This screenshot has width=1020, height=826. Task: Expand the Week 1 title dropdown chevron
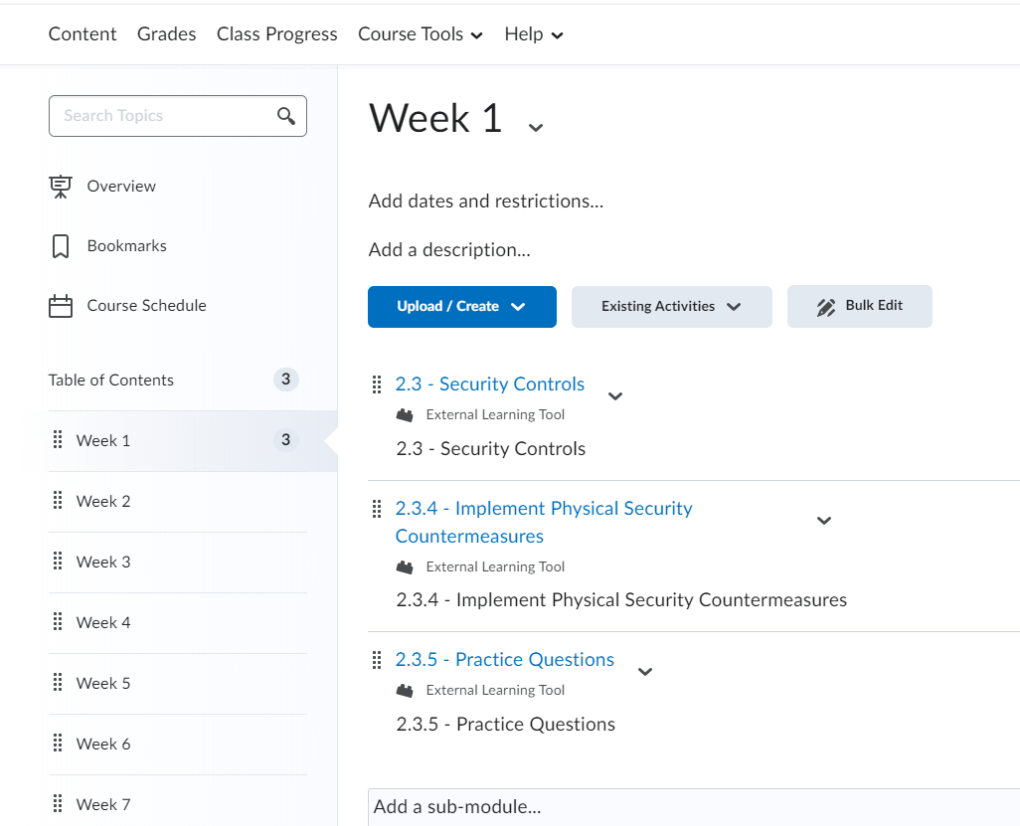(x=536, y=127)
